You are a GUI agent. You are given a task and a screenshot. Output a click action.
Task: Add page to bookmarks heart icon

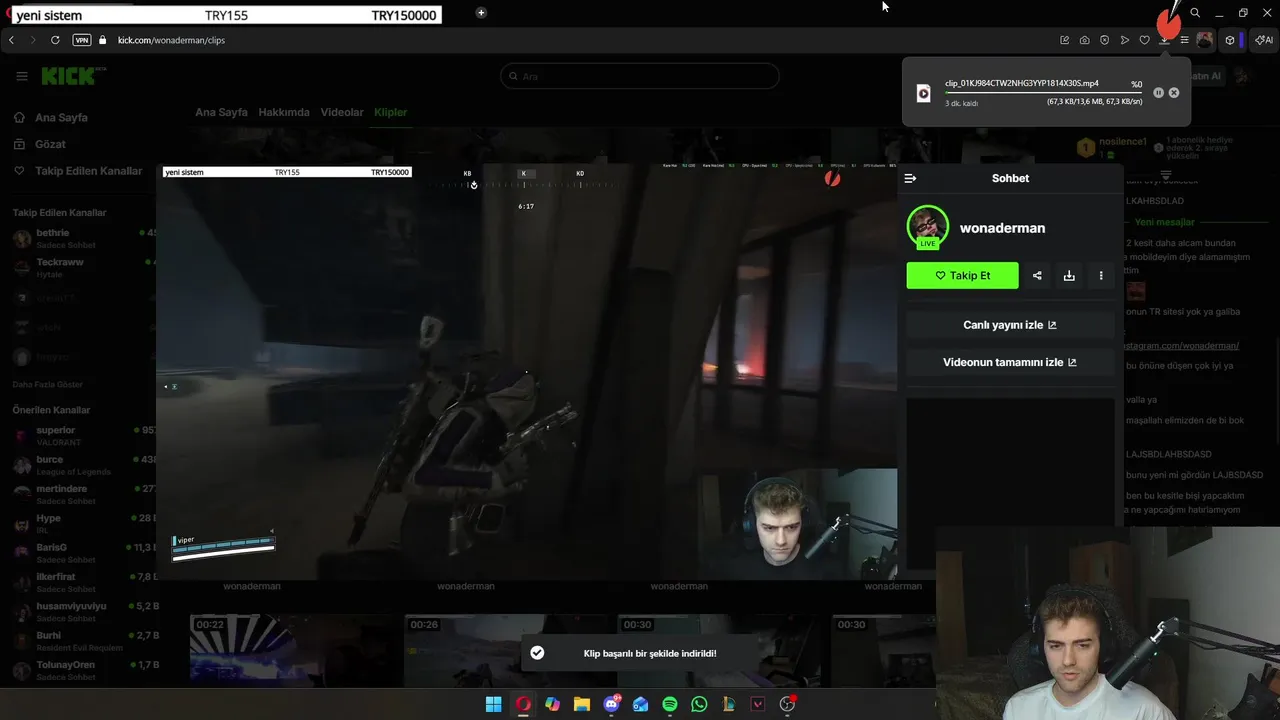pos(1145,40)
